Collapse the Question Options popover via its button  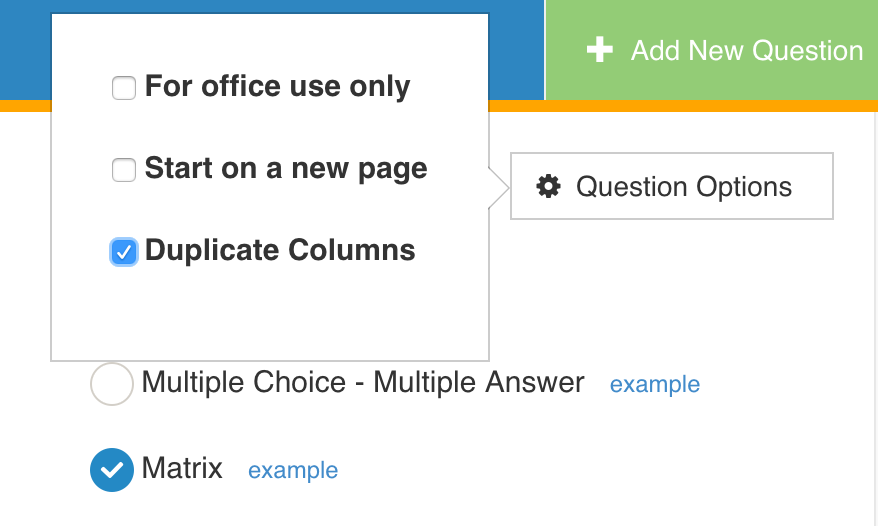(x=671, y=186)
